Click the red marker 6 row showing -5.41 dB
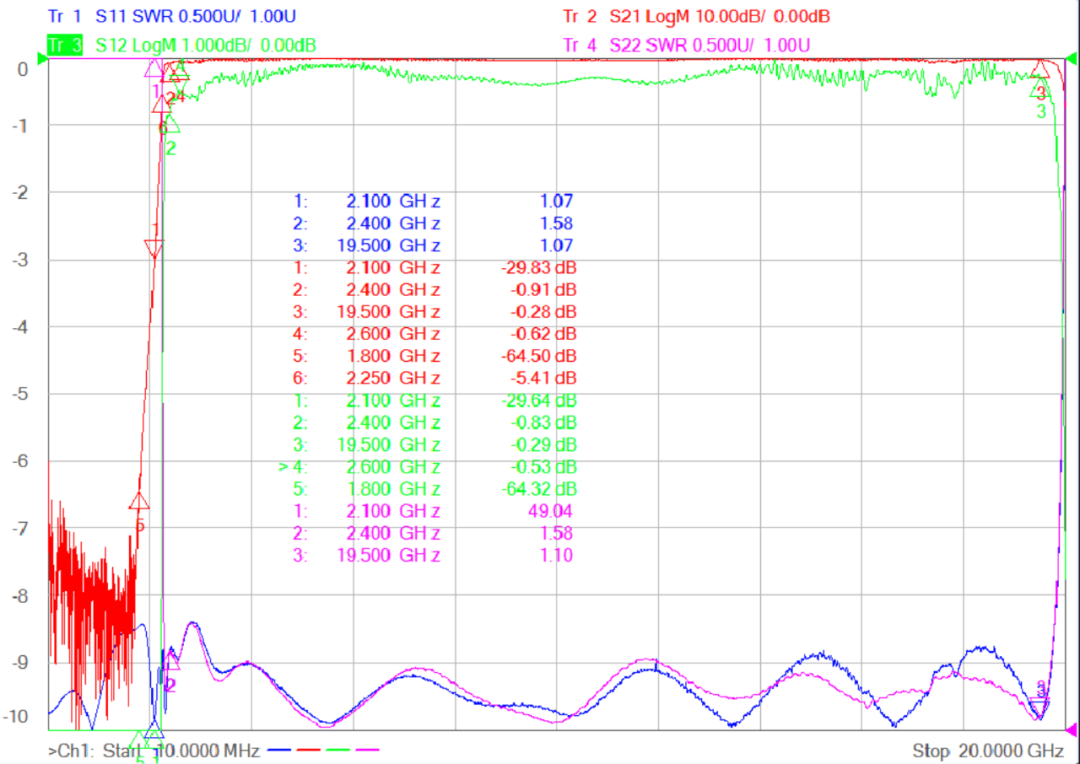The width and height of the screenshot is (1080, 764). point(435,378)
